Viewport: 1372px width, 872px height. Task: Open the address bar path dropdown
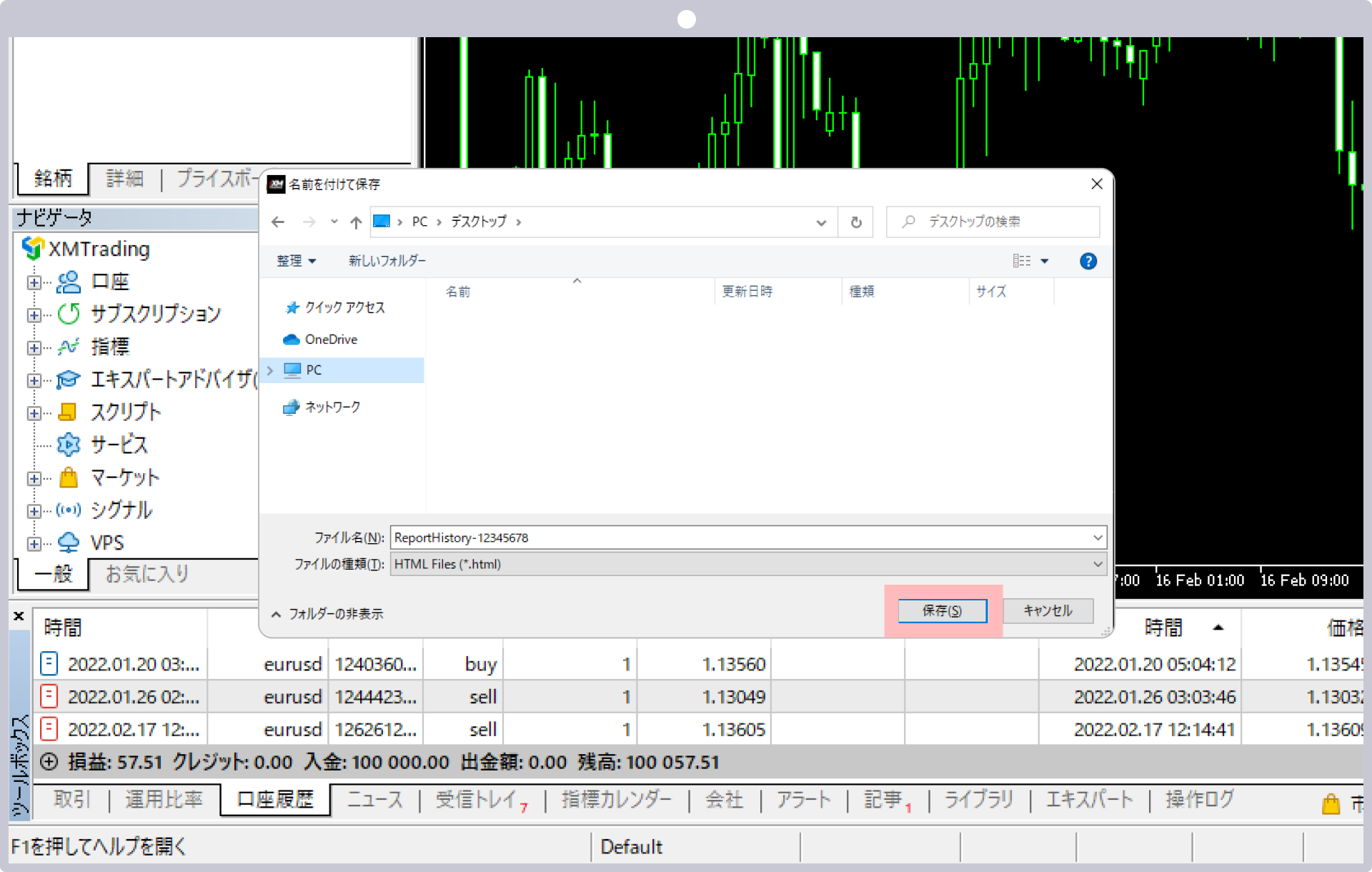[821, 222]
